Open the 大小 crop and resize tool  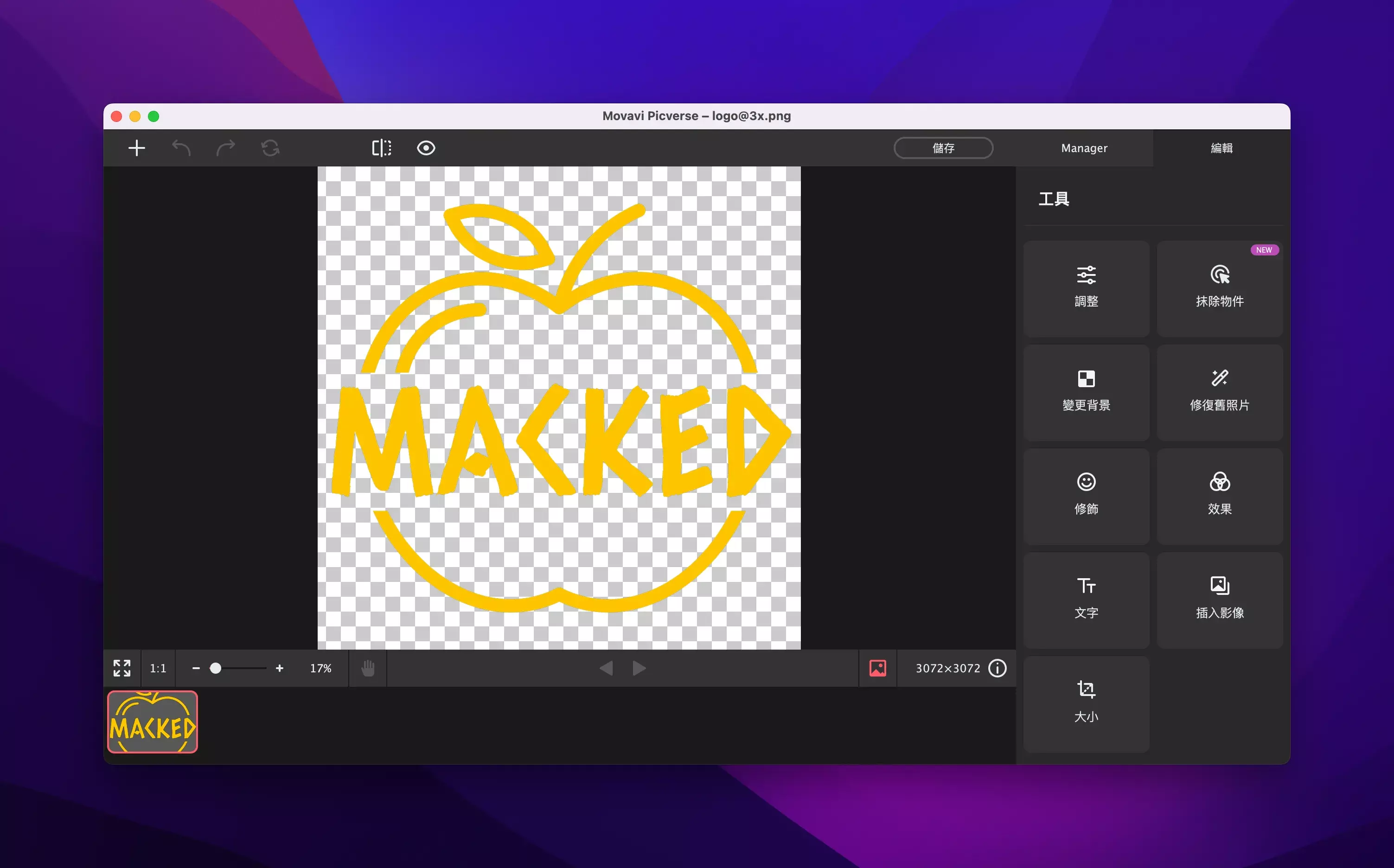click(x=1086, y=704)
